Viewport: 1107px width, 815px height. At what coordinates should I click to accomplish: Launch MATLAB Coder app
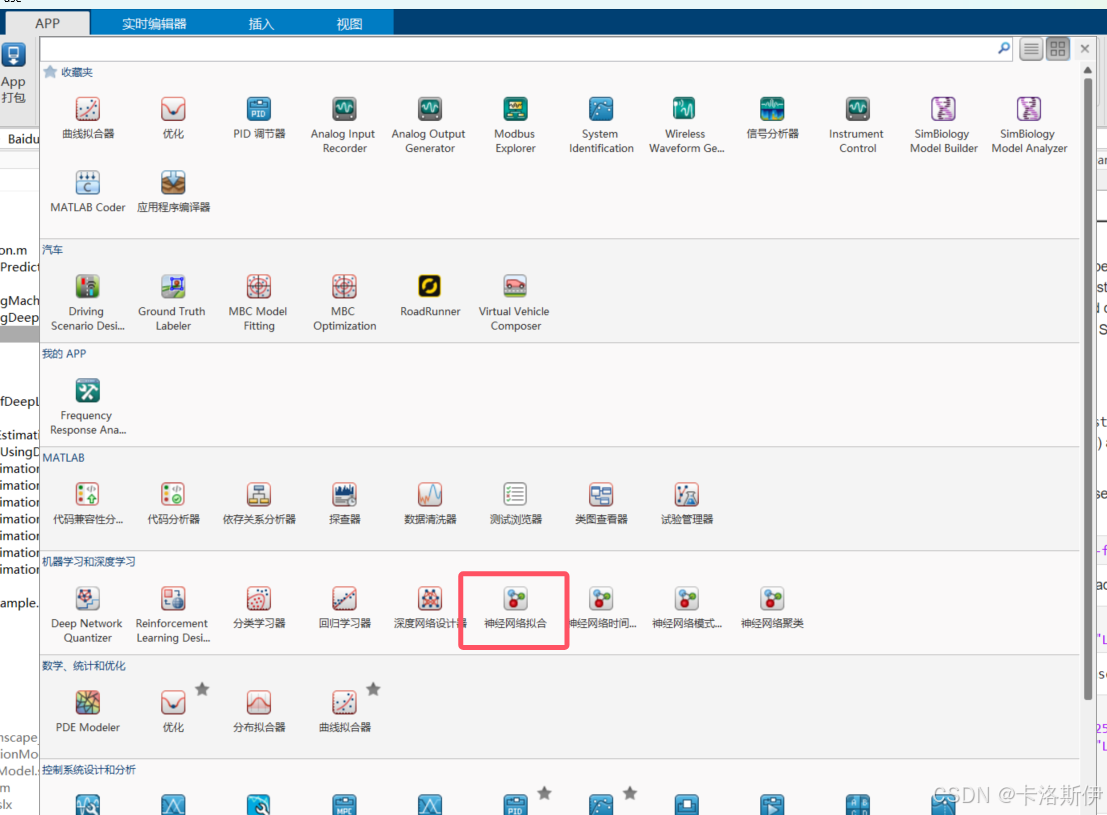tap(88, 191)
